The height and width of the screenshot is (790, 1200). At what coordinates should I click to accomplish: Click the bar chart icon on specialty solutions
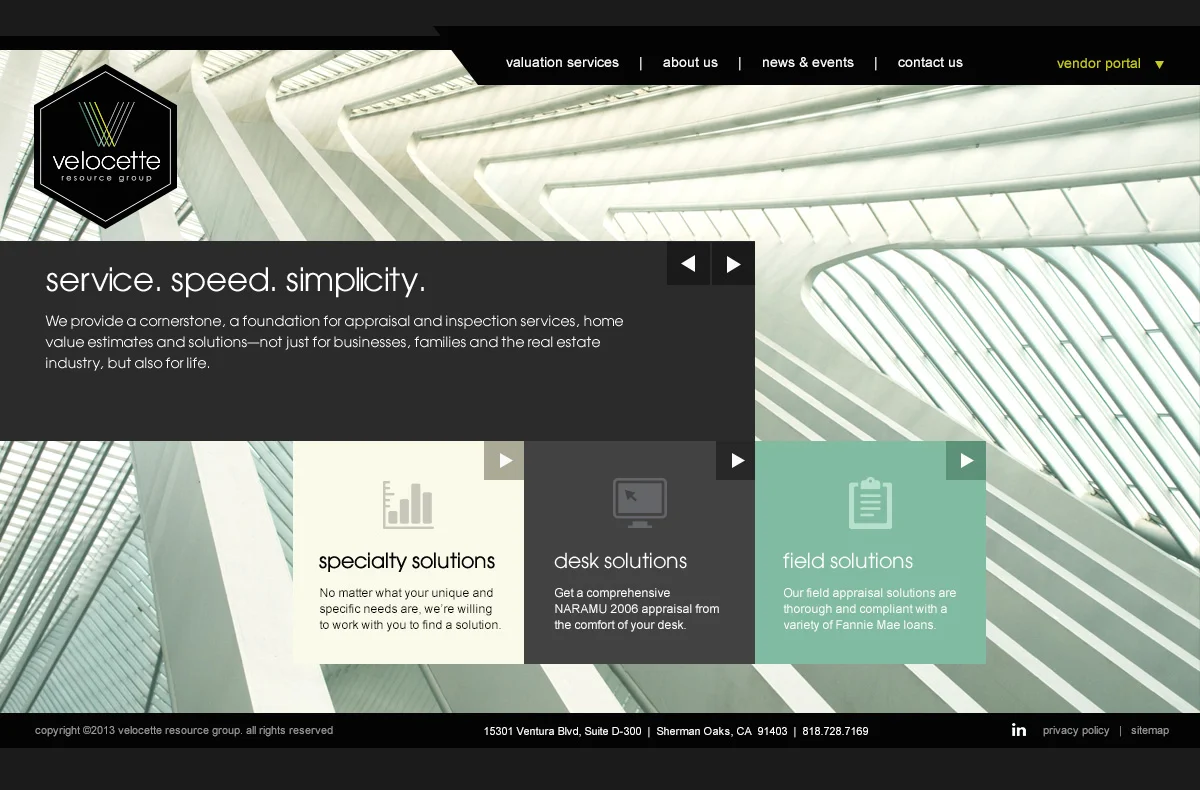(x=407, y=502)
